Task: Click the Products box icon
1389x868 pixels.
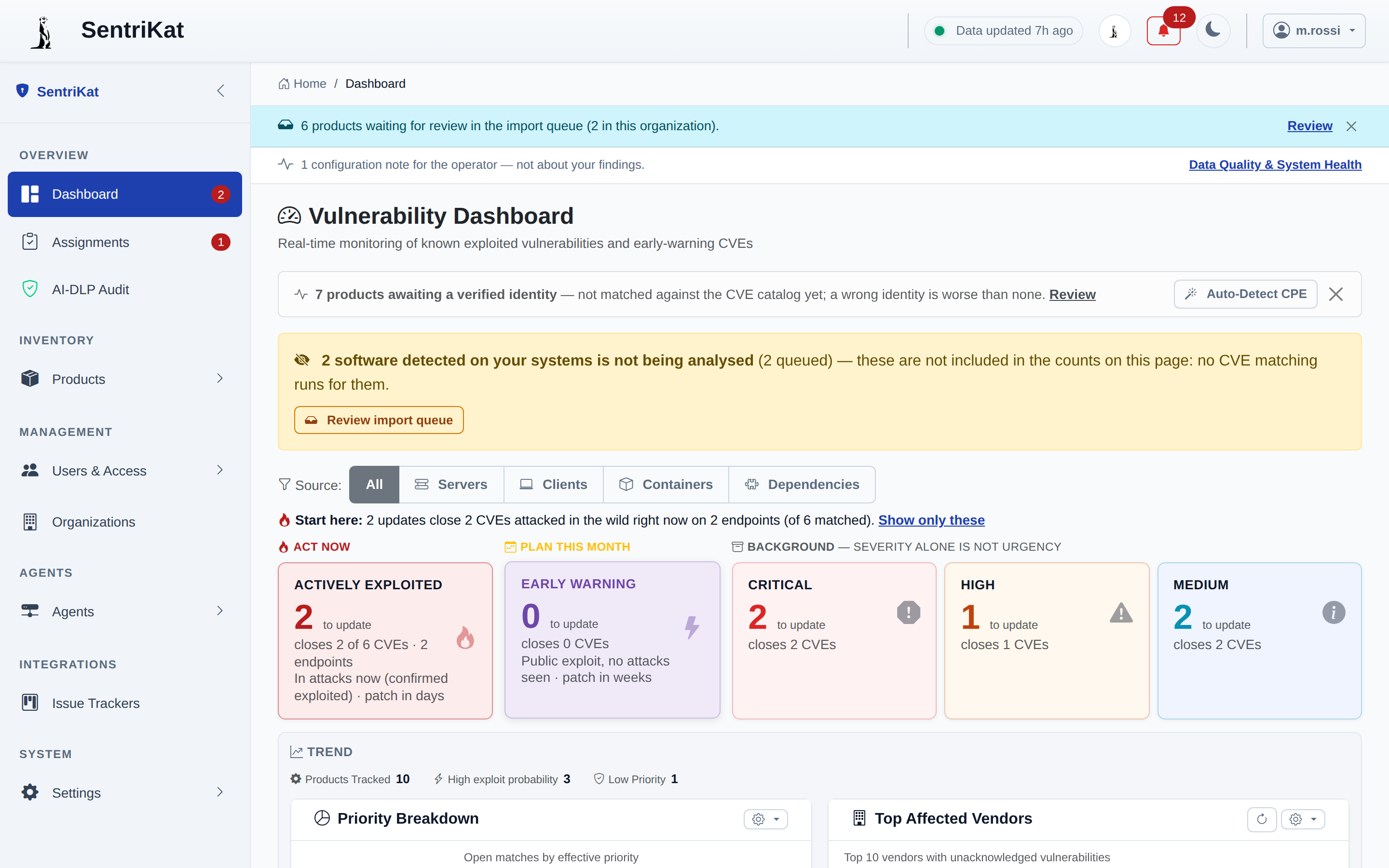Action: click(x=30, y=379)
